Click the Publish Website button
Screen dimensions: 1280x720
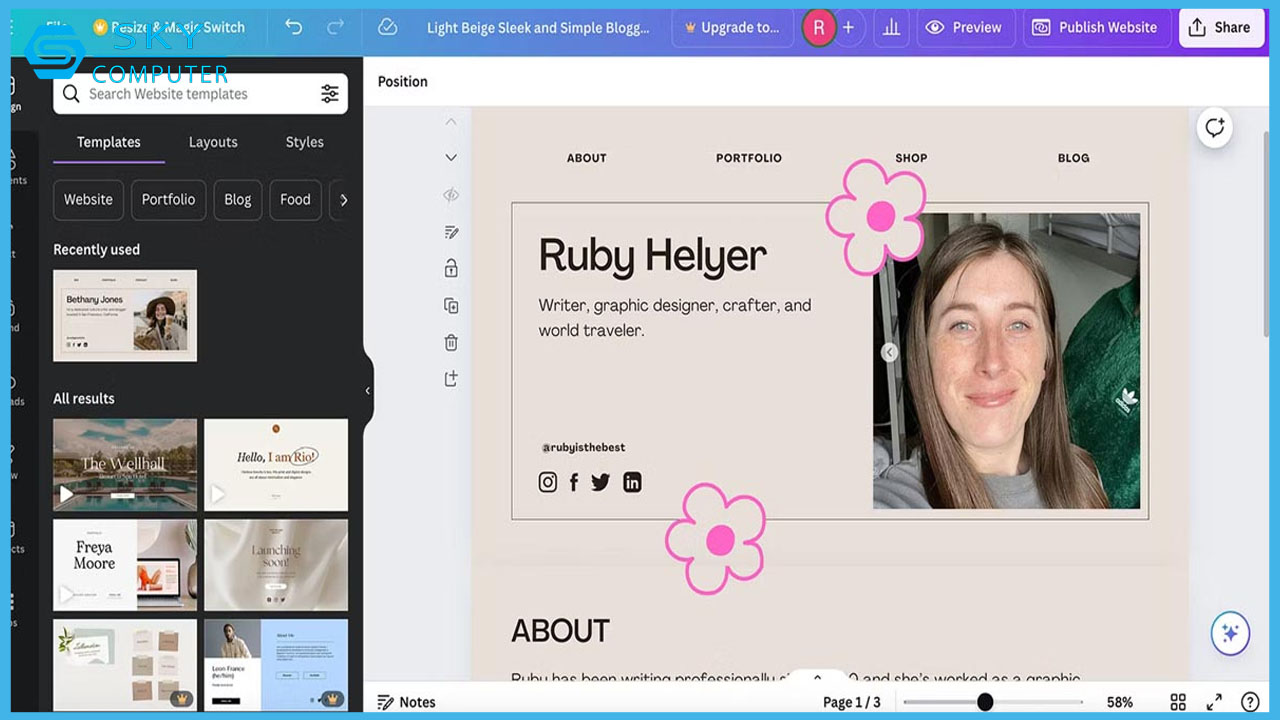coord(1095,28)
